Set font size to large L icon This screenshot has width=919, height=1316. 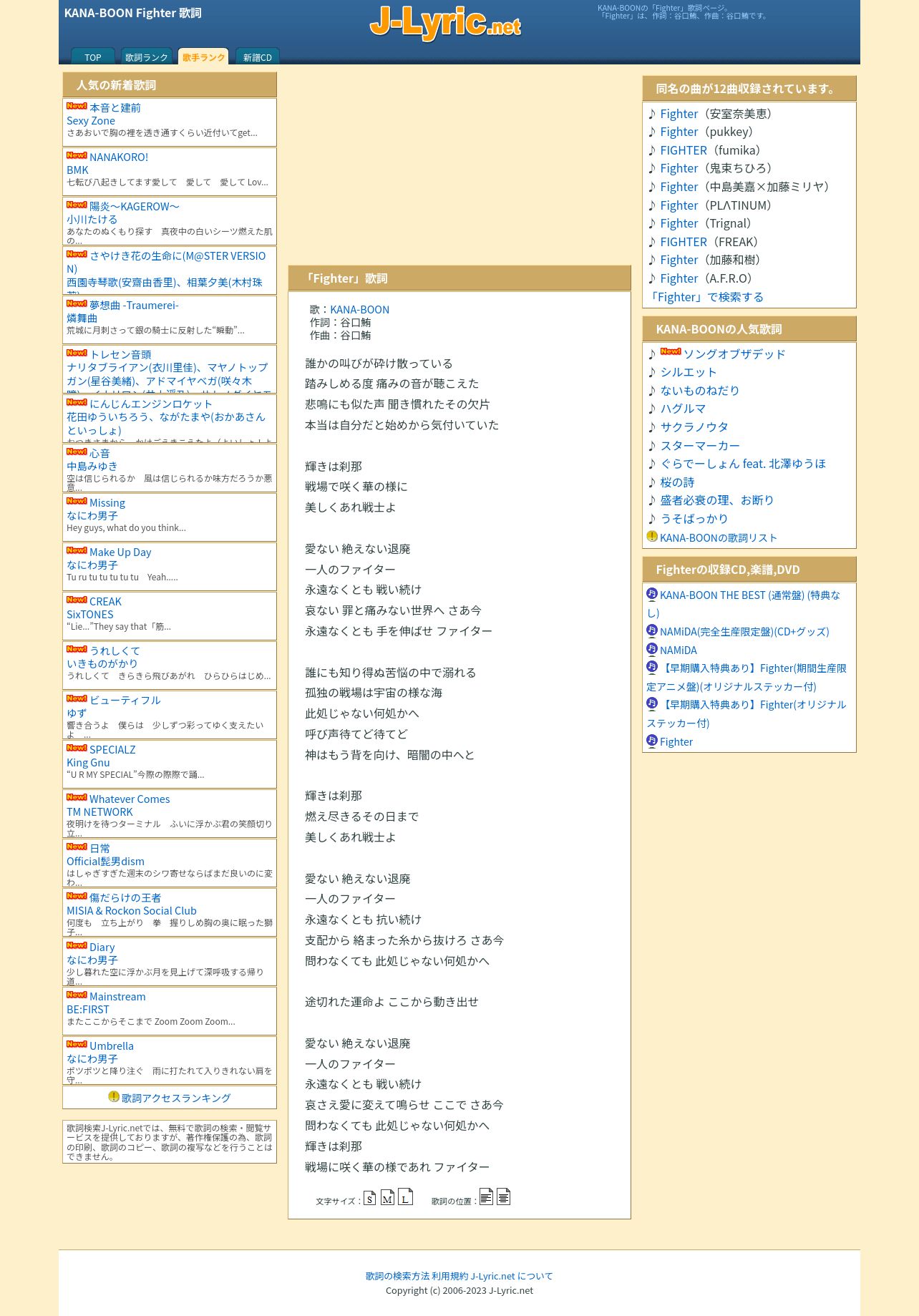(x=405, y=1196)
